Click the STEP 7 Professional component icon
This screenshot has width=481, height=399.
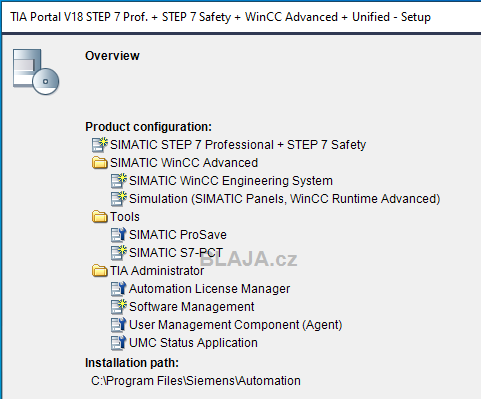click(x=100, y=145)
